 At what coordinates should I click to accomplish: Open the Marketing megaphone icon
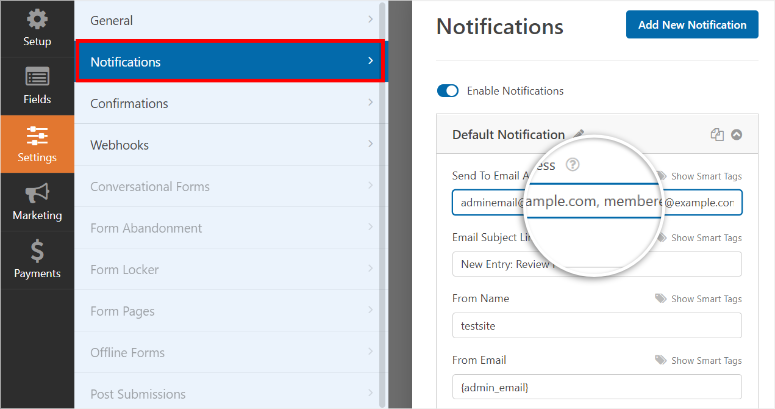point(37,193)
